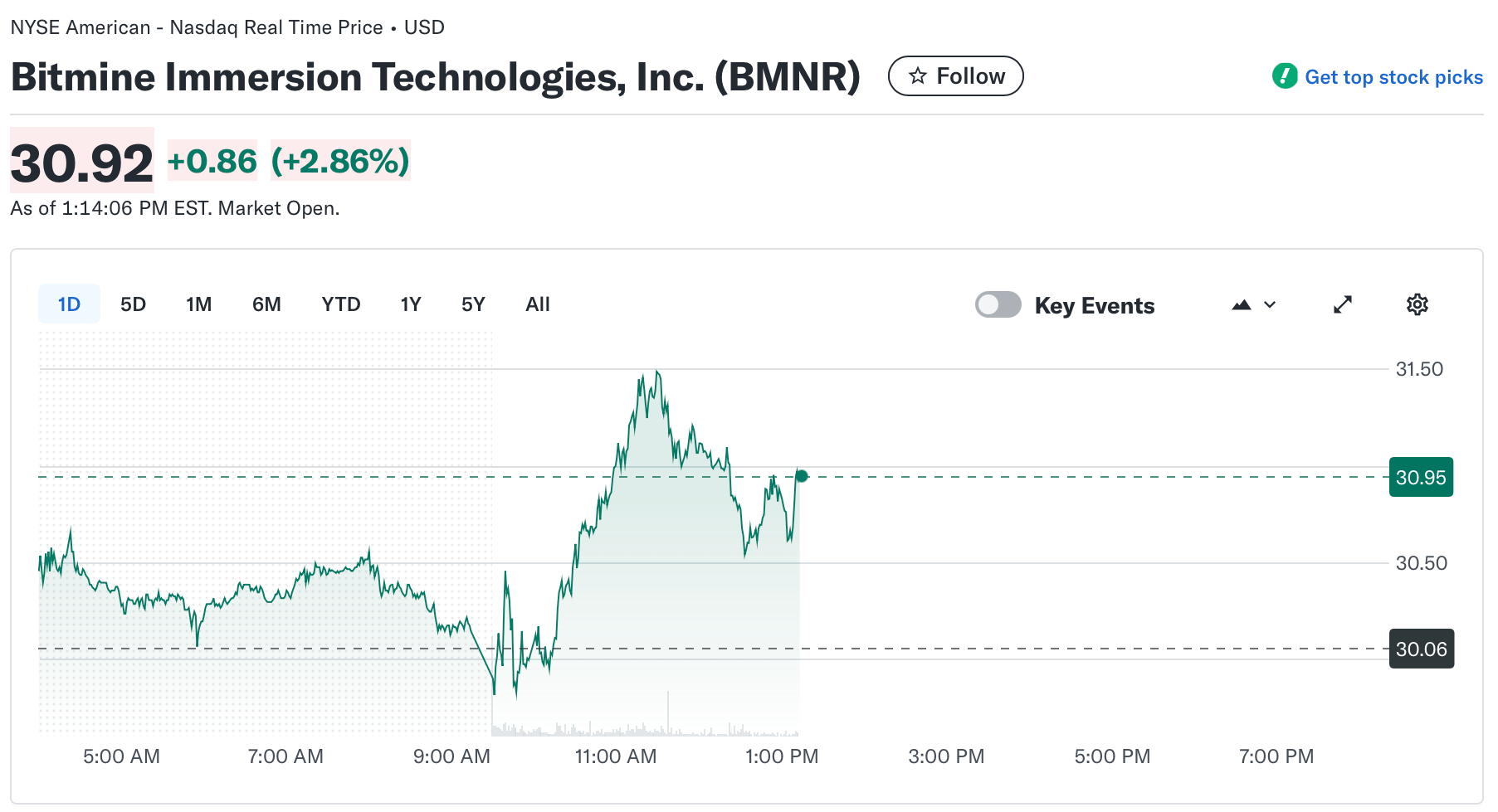1498x812 pixels.
Task: Switch chart to 6M range
Action: [266, 304]
